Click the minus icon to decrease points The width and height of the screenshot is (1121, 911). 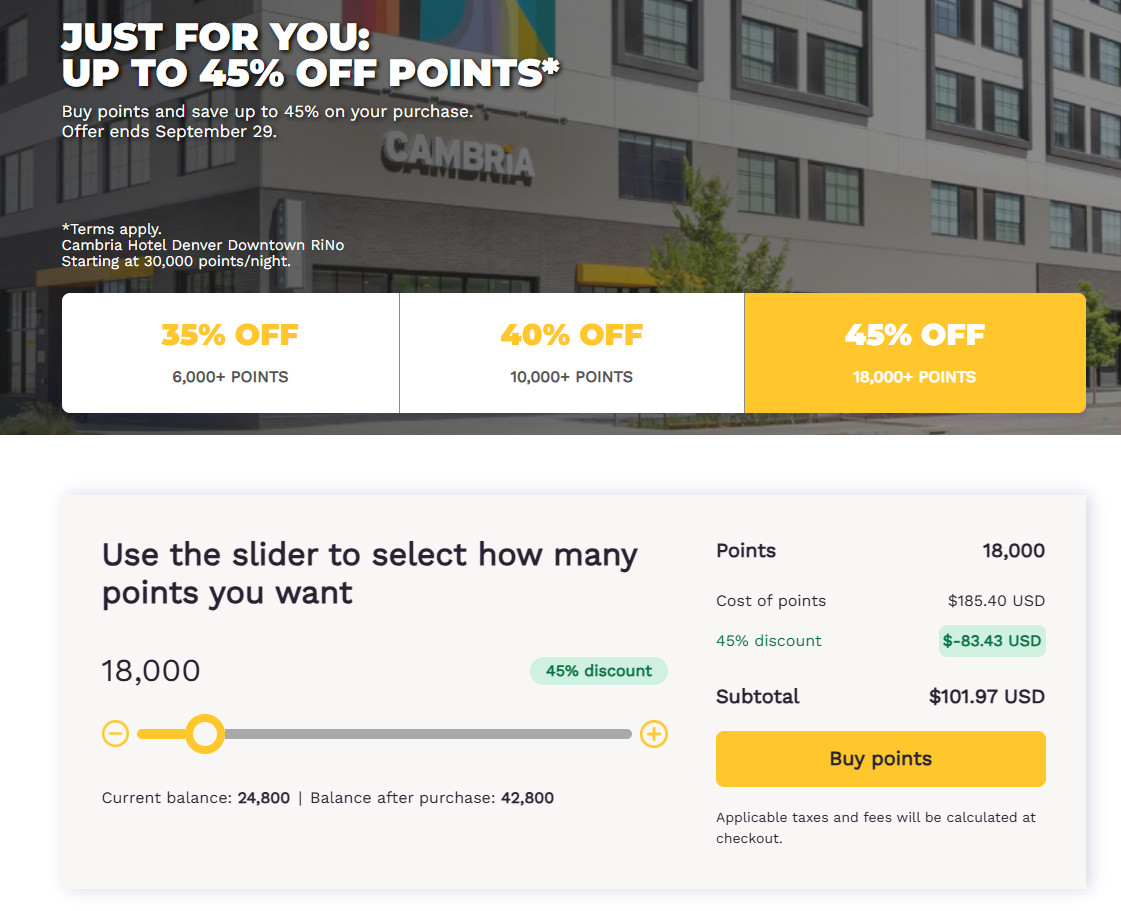pos(115,734)
